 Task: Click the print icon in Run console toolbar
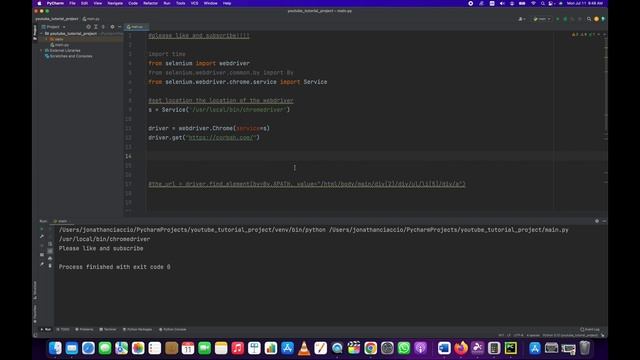pyautogui.click(x=50, y=258)
